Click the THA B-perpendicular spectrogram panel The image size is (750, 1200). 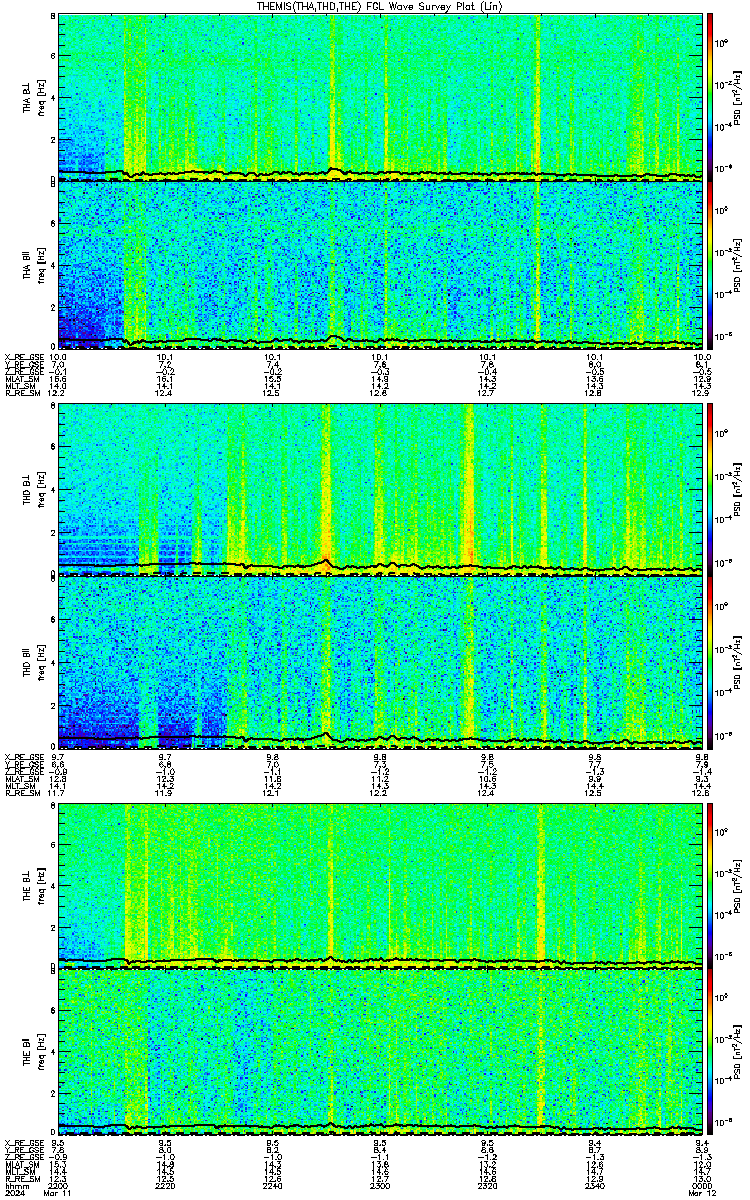click(381, 97)
